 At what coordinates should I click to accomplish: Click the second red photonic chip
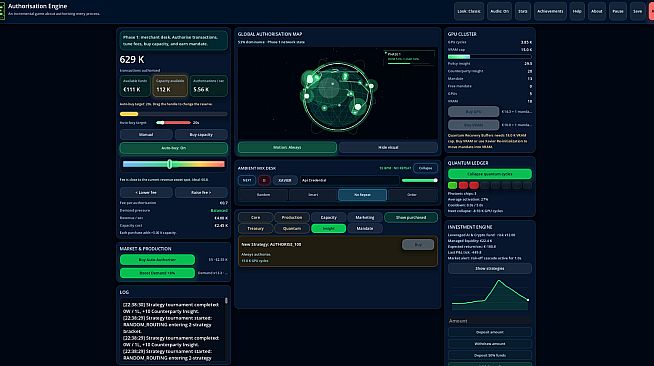pos(474,185)
